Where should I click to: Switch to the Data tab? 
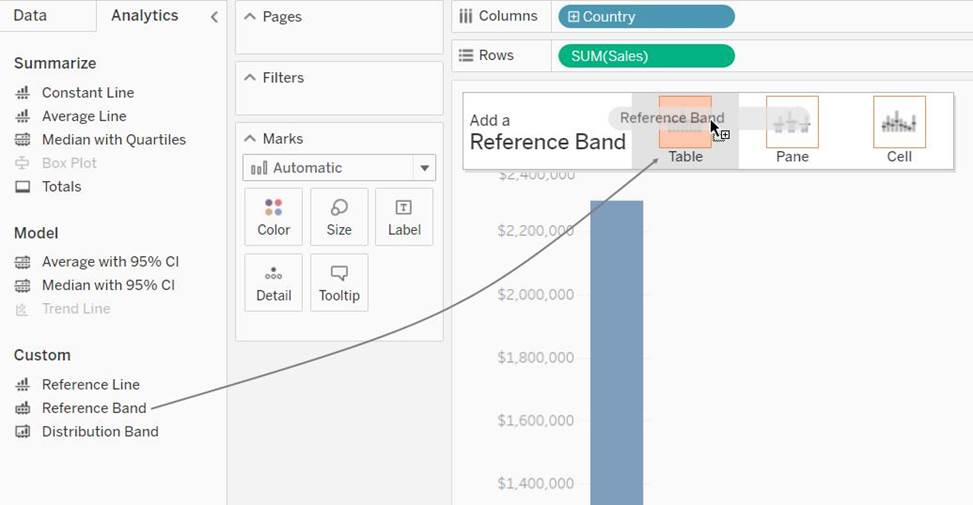pos(30,16)
